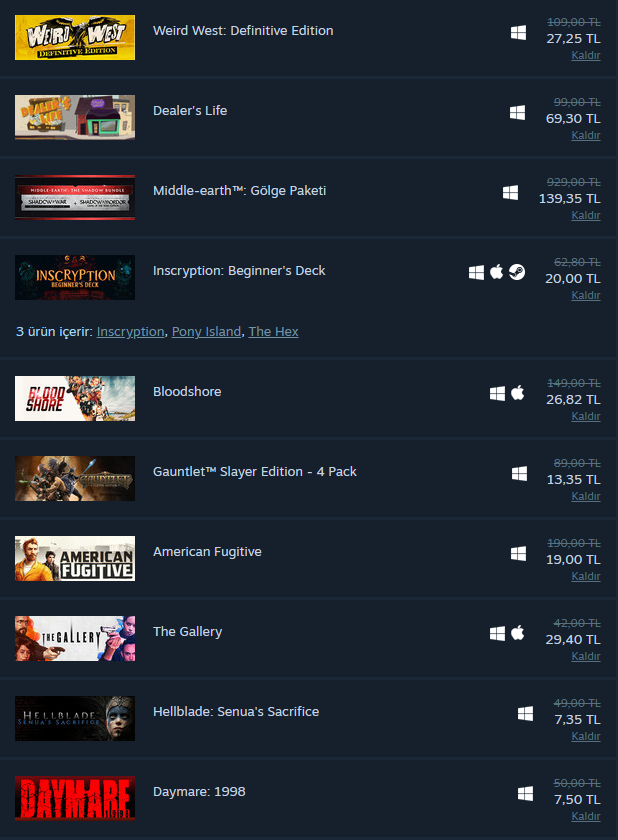Click the Windows icon for Middle-earth Gölge Paketi
This screenshot has width=618, height=840.
point(510,193)
